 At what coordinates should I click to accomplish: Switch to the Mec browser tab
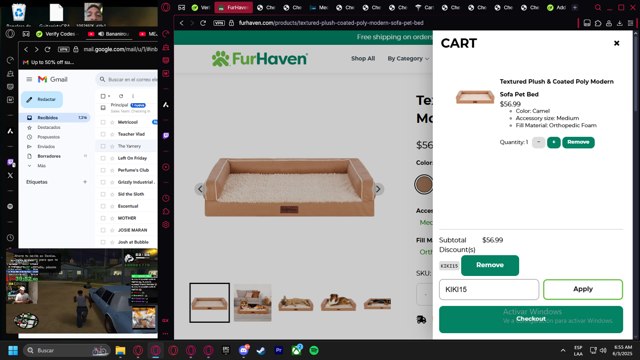318,7
